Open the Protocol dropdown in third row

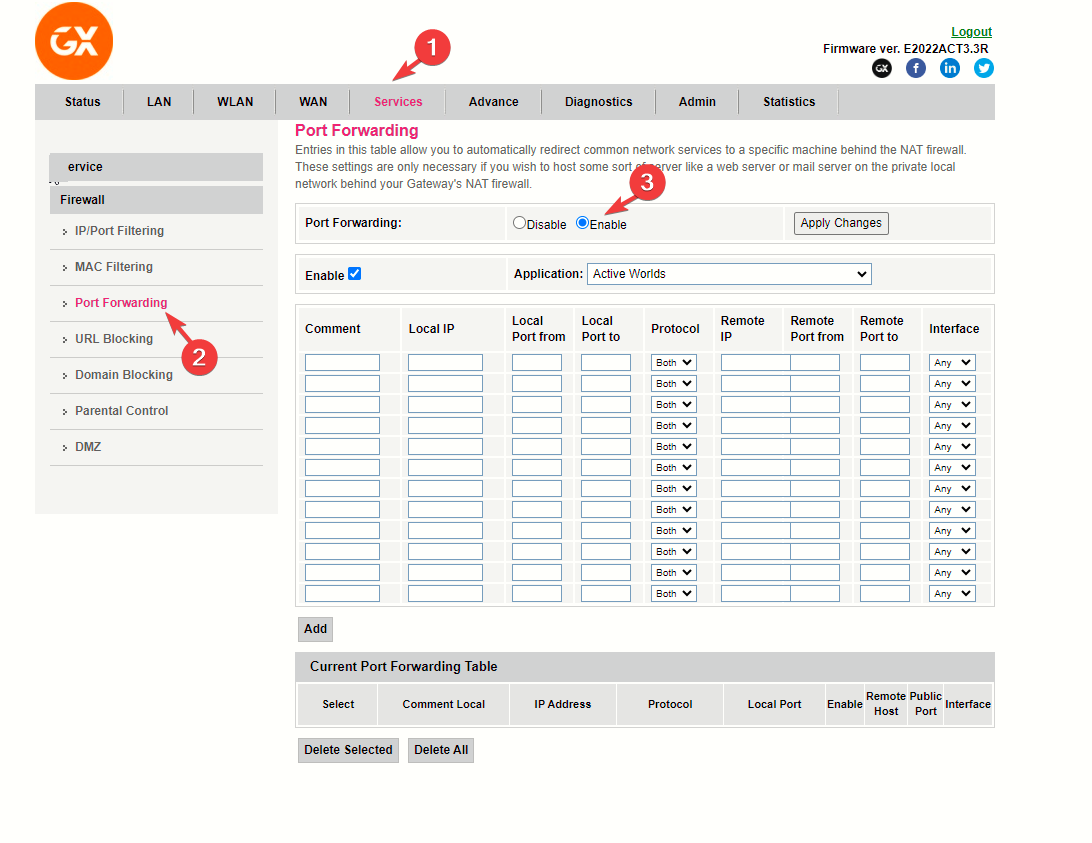point(673,404)
